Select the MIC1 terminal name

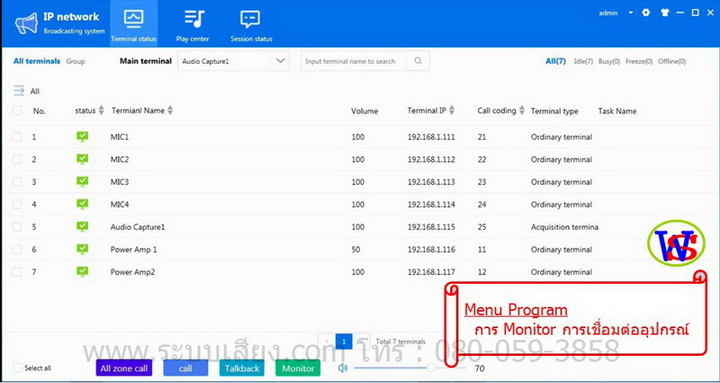coord(119,137)
